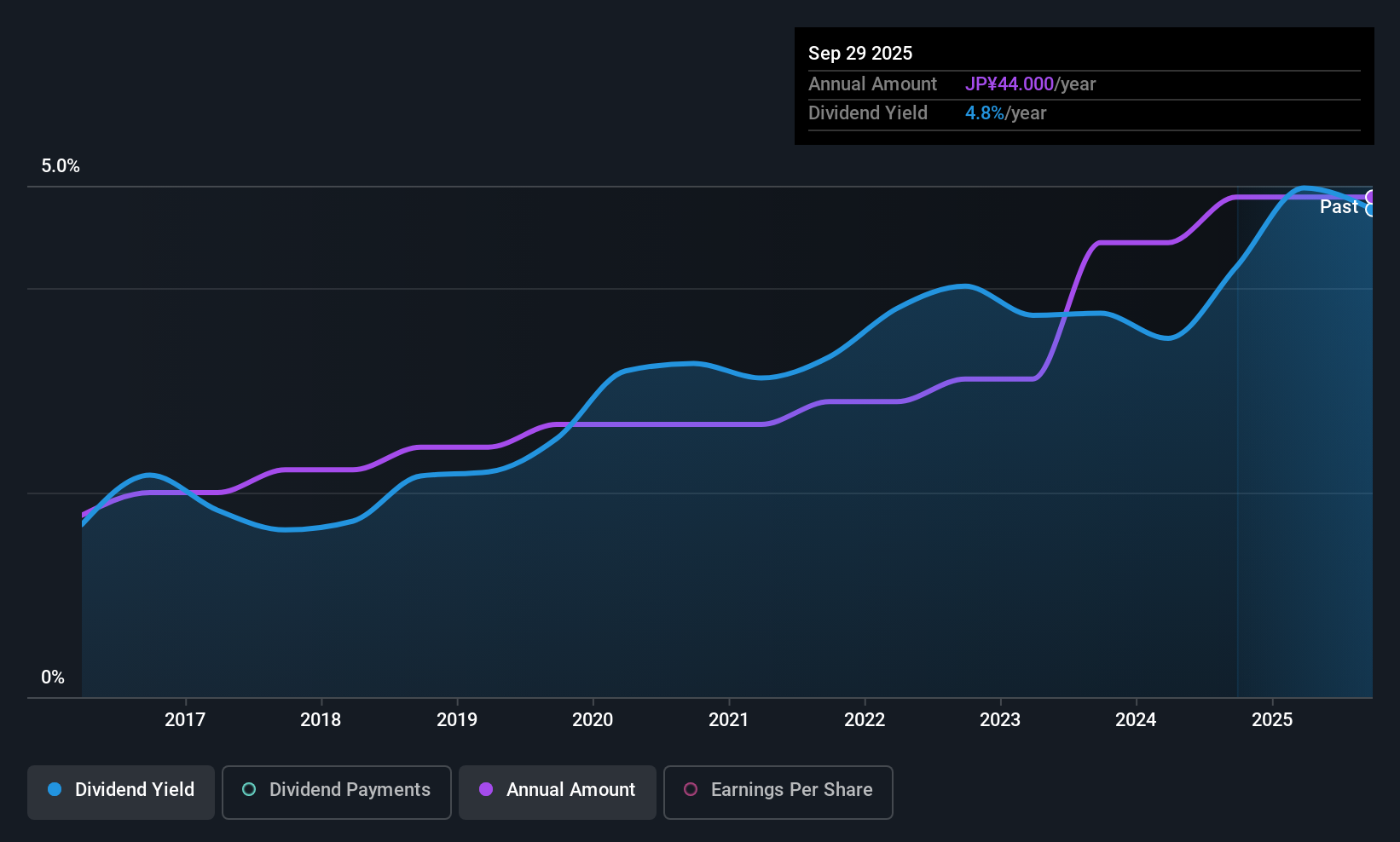Hide the Annual Amount series
The width and height of the screenshot is (1400, 842).
point(558,790)
